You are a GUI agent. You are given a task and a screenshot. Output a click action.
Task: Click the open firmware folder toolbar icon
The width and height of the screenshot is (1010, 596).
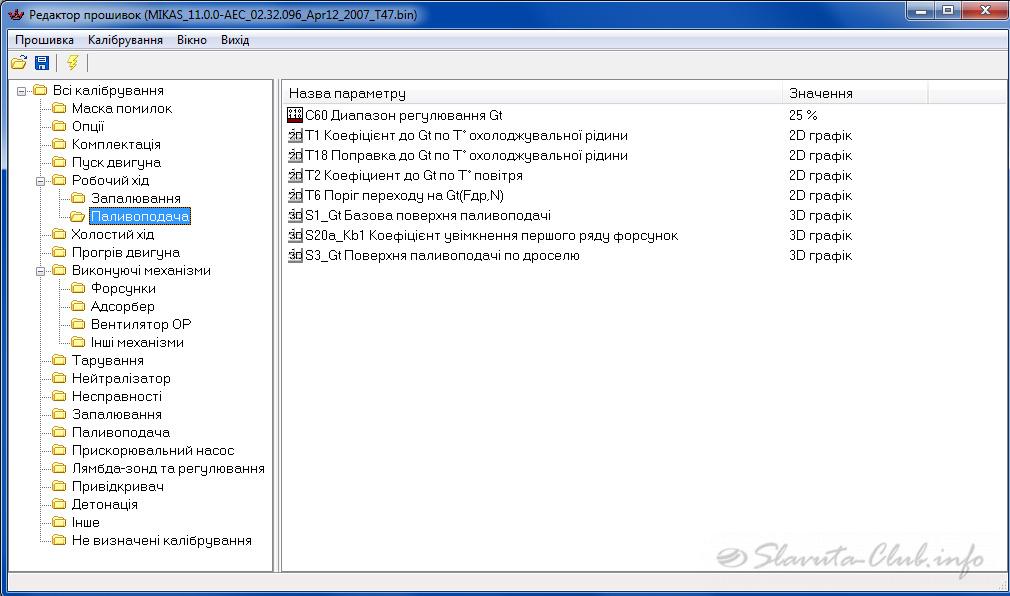tap(19, 63)
